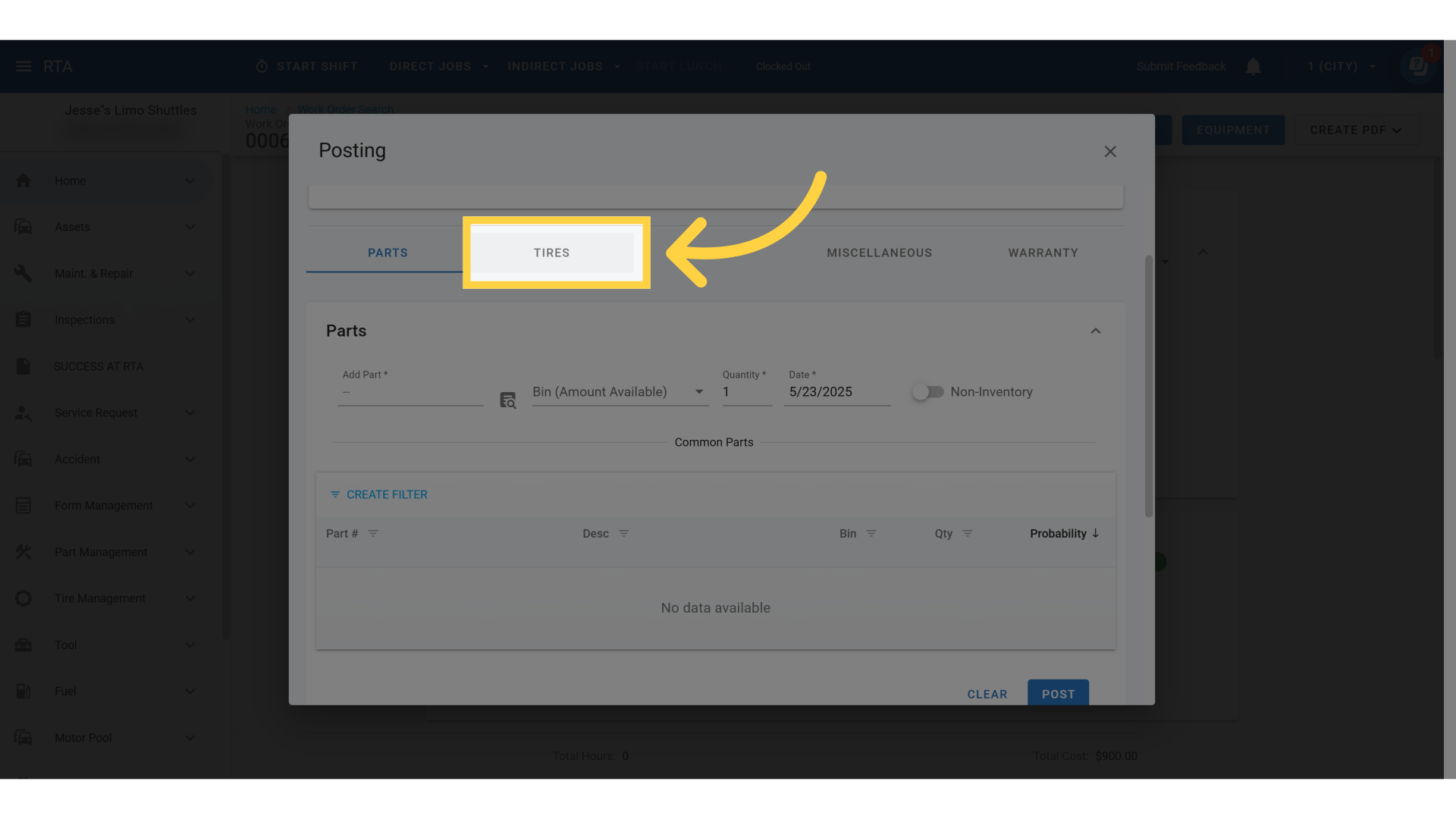
Task: Open the Miscellaneous tab
Action: 879,253
